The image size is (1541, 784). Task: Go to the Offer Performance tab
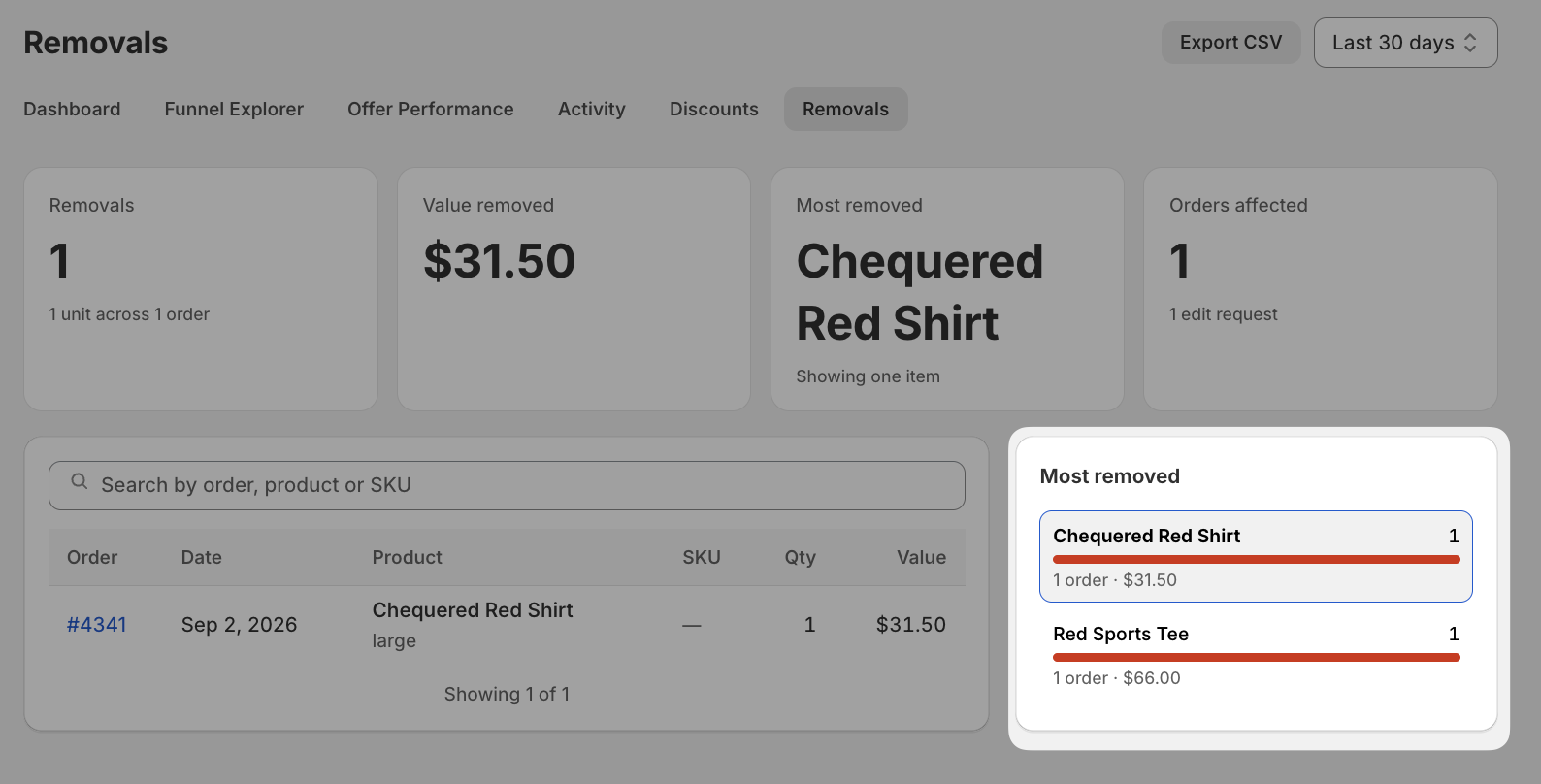(431, 109)
